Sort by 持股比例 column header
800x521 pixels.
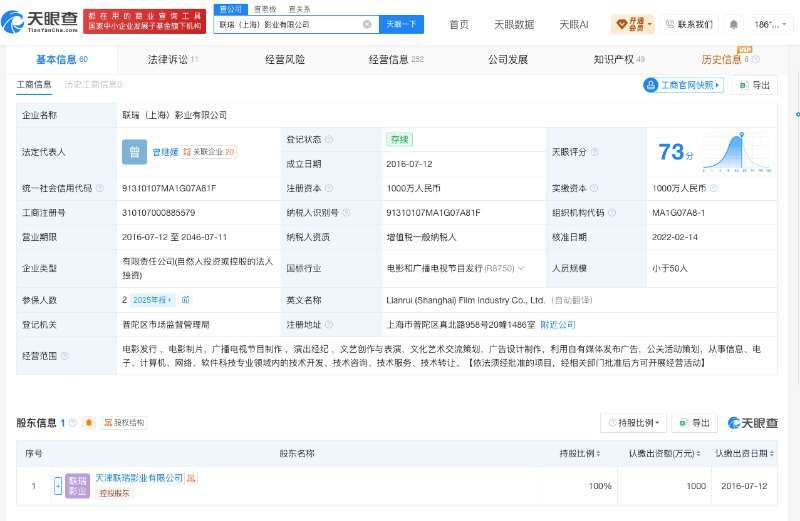coord(580,453)
